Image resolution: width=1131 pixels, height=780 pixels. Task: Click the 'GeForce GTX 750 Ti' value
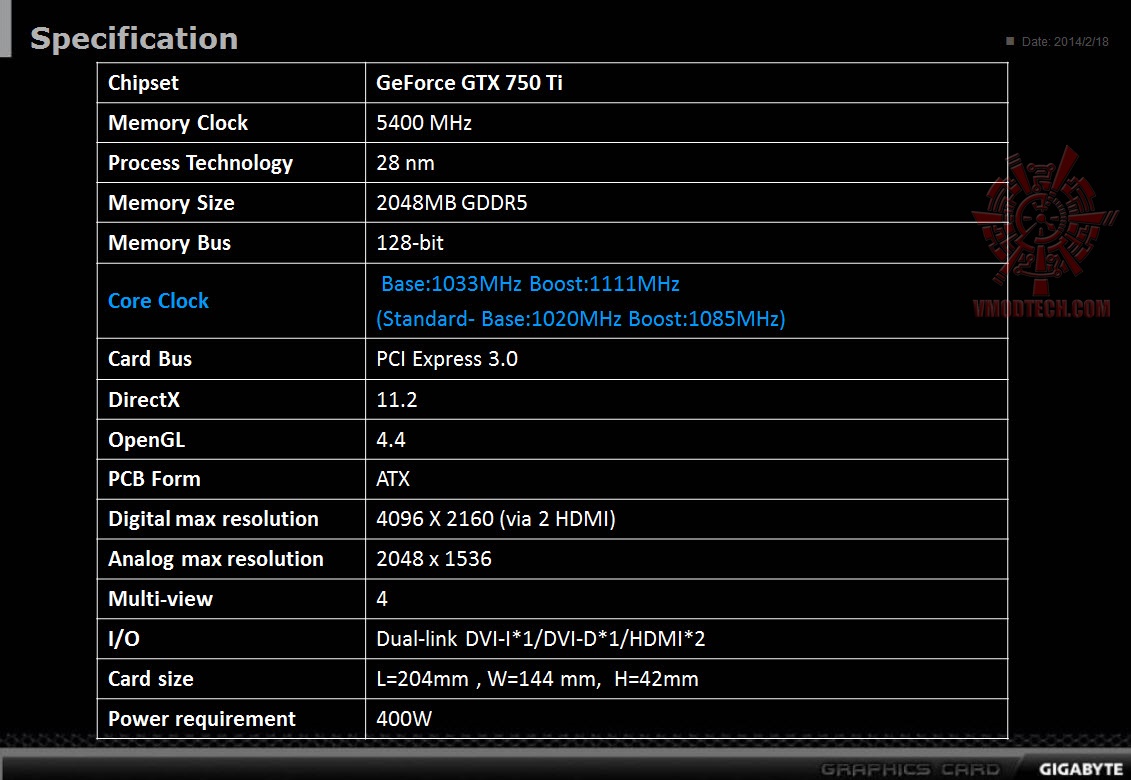(469, 83)
